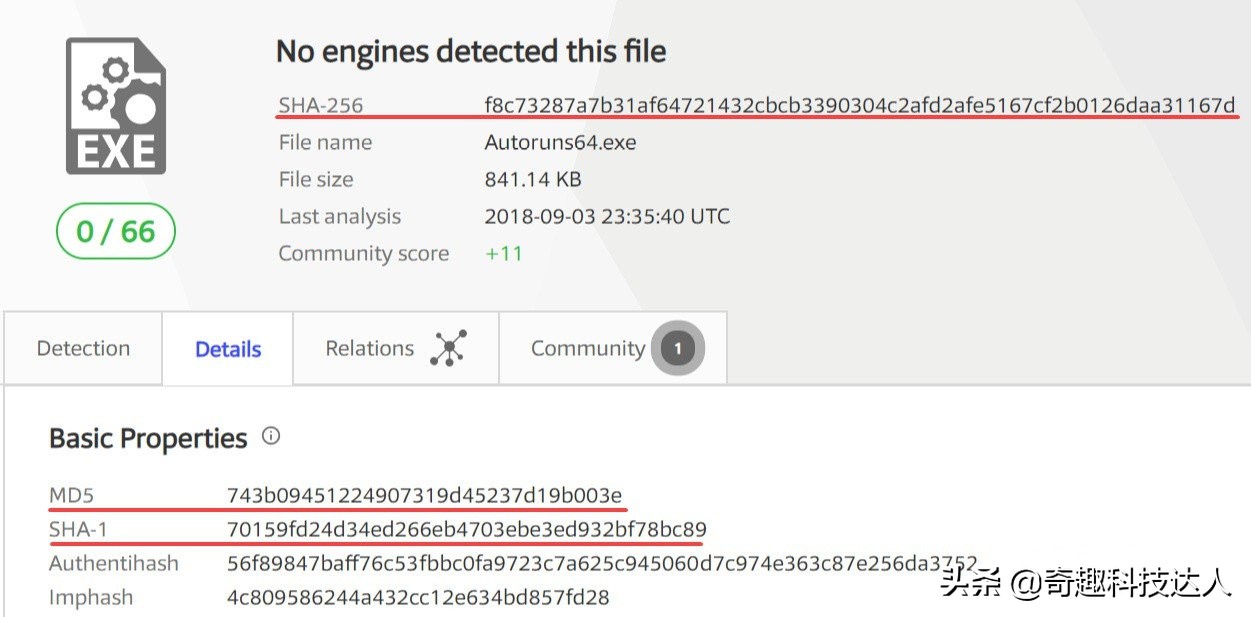Click the Autoruns64.exe file name
The image size is (1251, 617).
click(x=560, y=142)
